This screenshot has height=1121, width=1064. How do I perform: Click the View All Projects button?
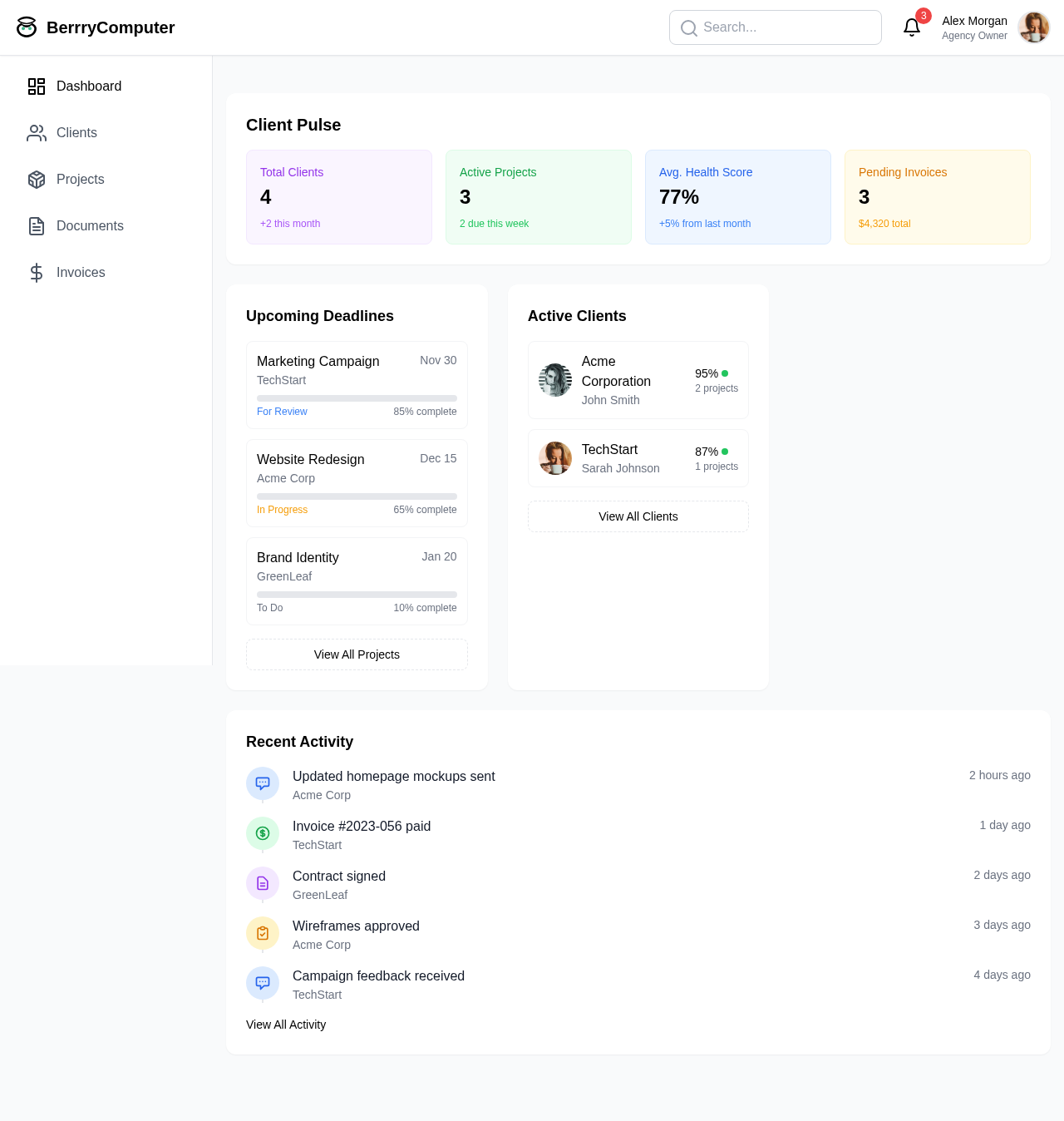coord(357,654)
